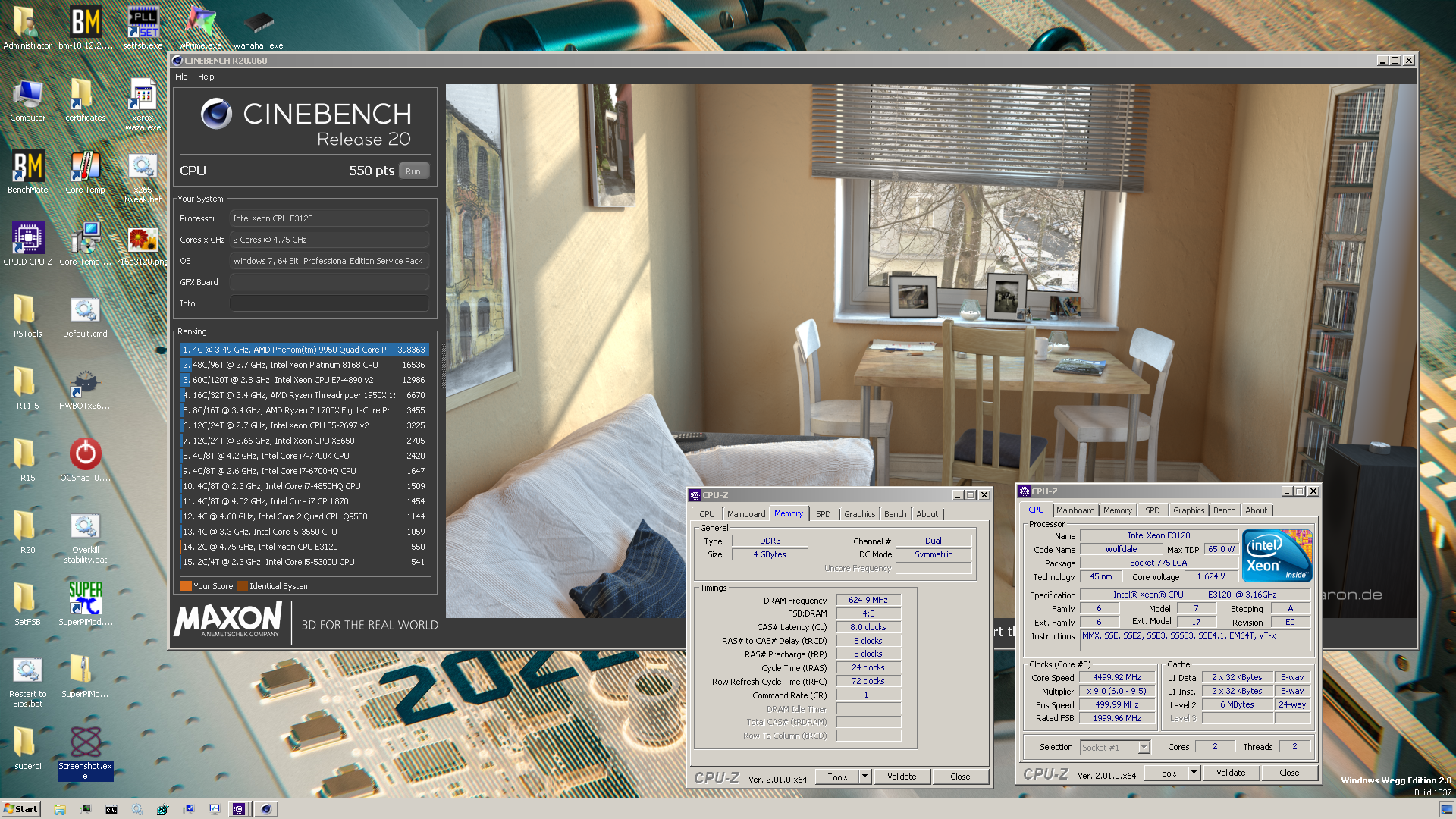Expand Tools dropdown arrow in left CPU-Z

coord(864,777)
